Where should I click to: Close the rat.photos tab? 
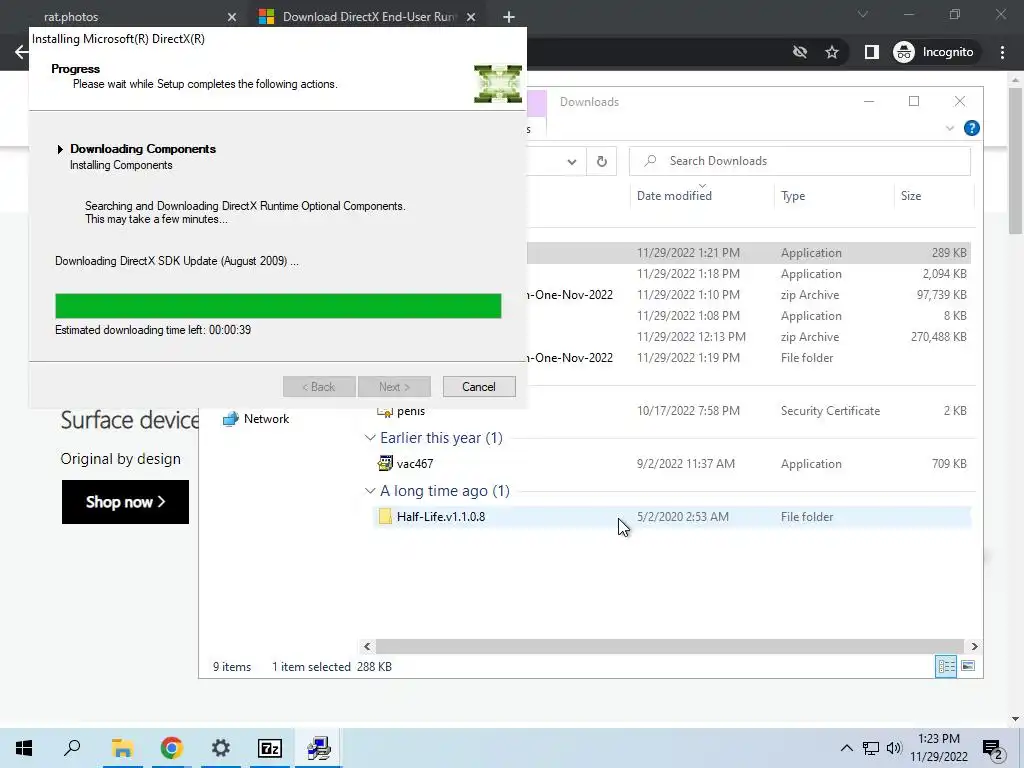tap(232, 17)
